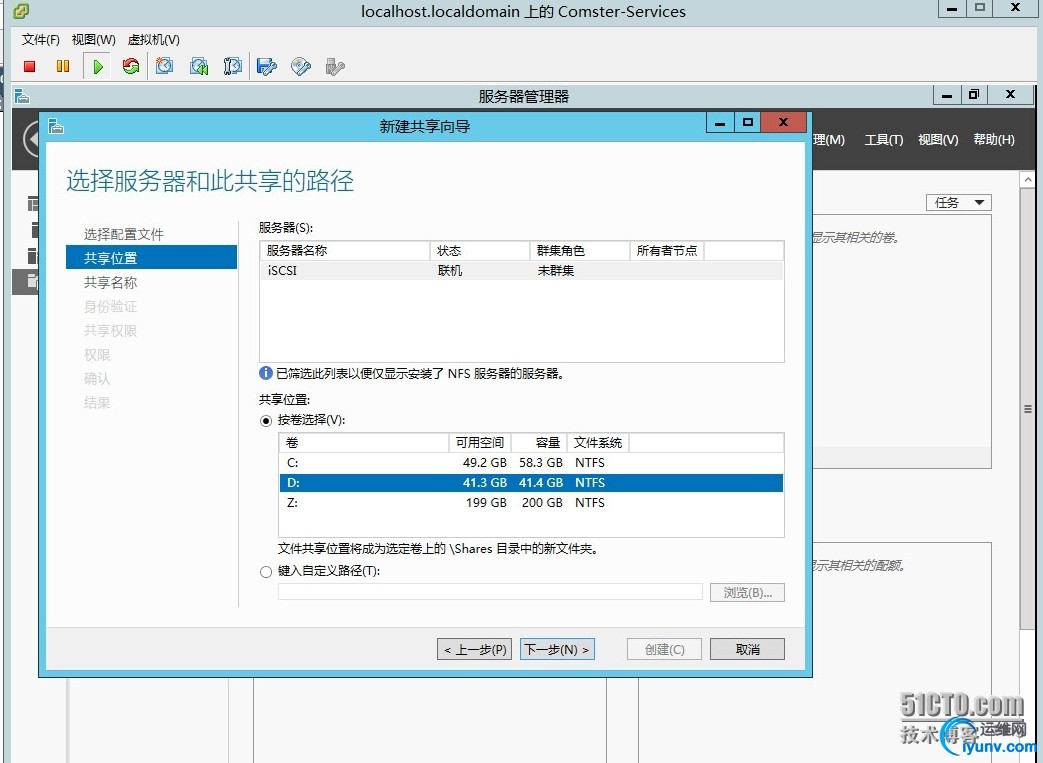The width and height of the screenshot is (1043, 763).
Task: Select volume Z: row
Action: point(531,503)
